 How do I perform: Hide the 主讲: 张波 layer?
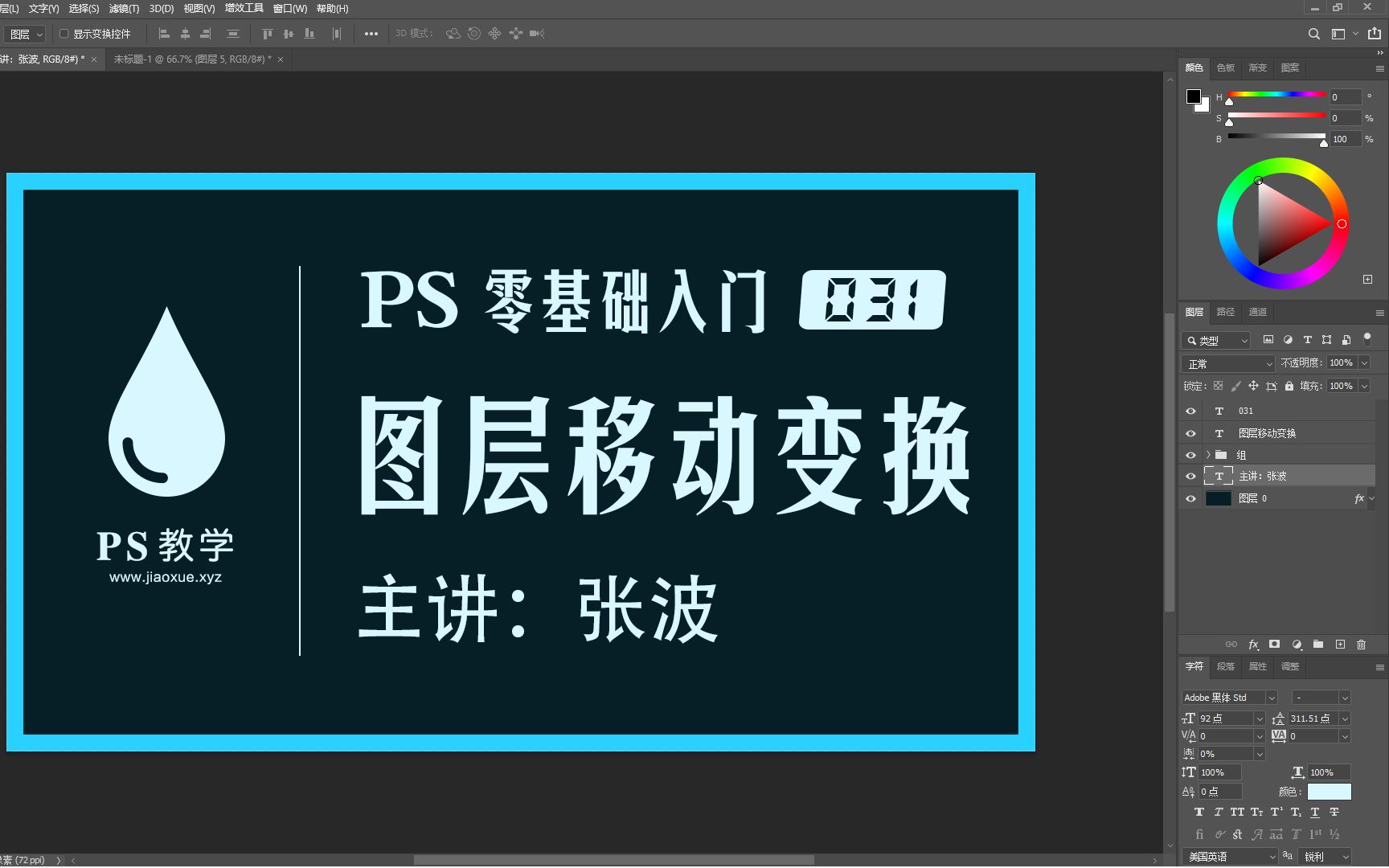1190,476
